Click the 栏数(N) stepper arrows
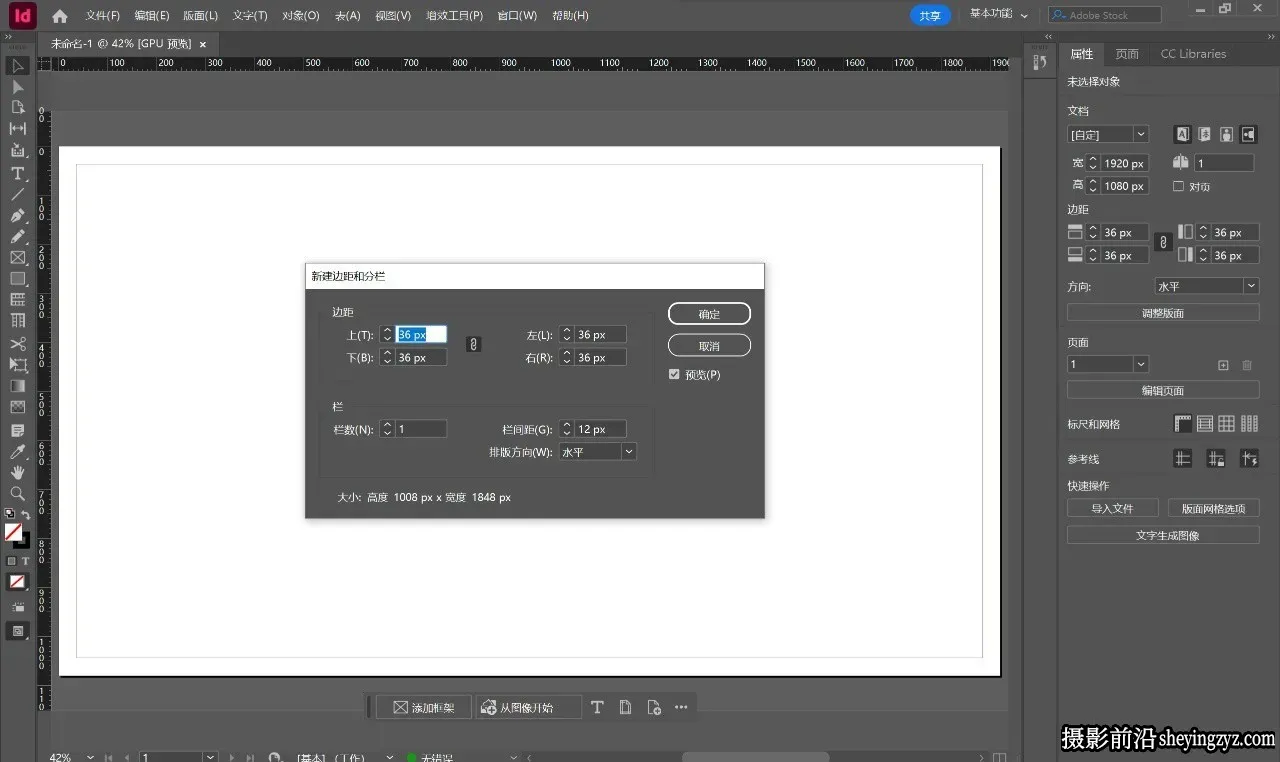The height and width of the screenshot is (762, 1280). click(x=387, y=429)
